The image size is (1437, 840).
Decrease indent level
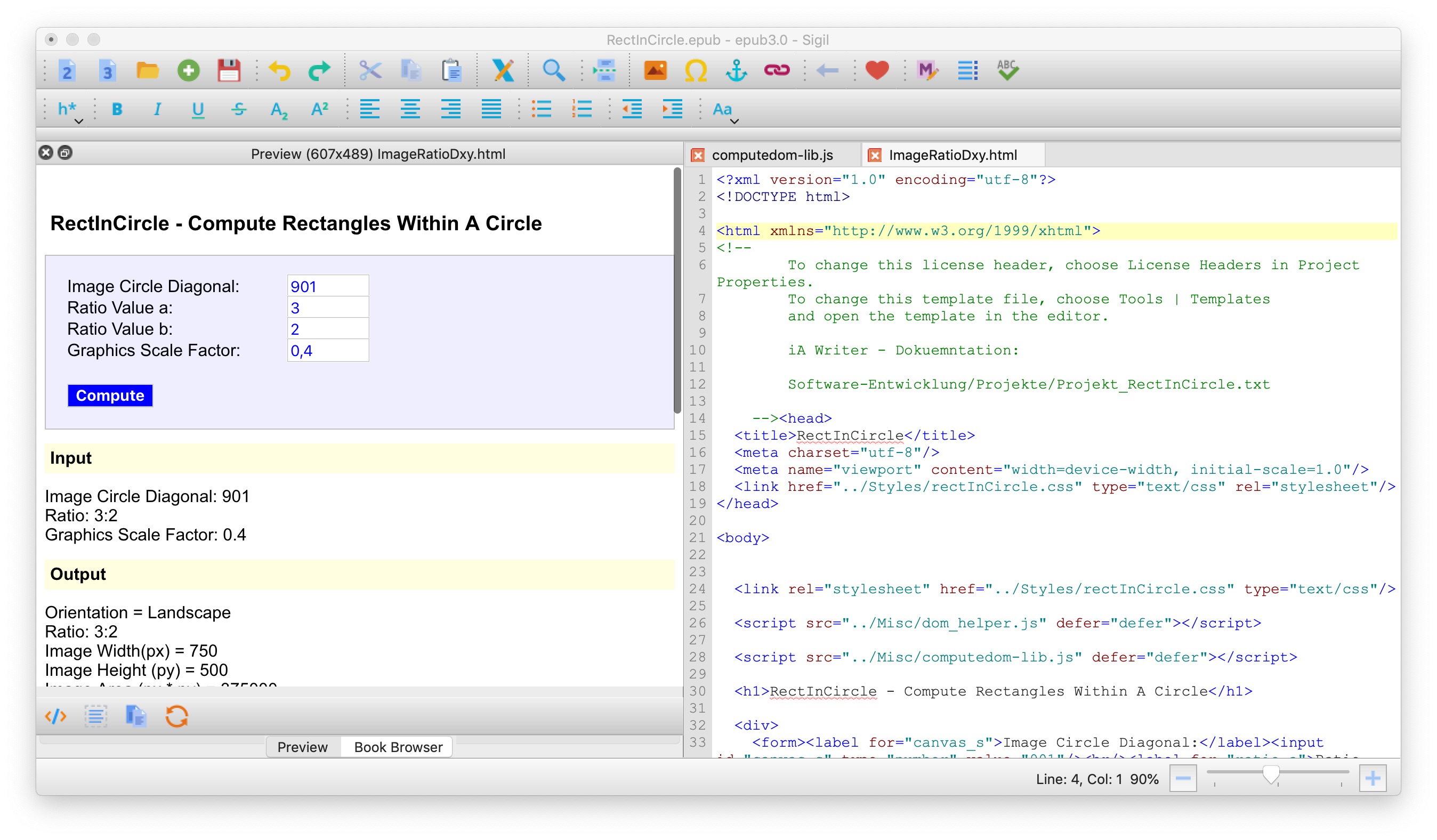632,109
